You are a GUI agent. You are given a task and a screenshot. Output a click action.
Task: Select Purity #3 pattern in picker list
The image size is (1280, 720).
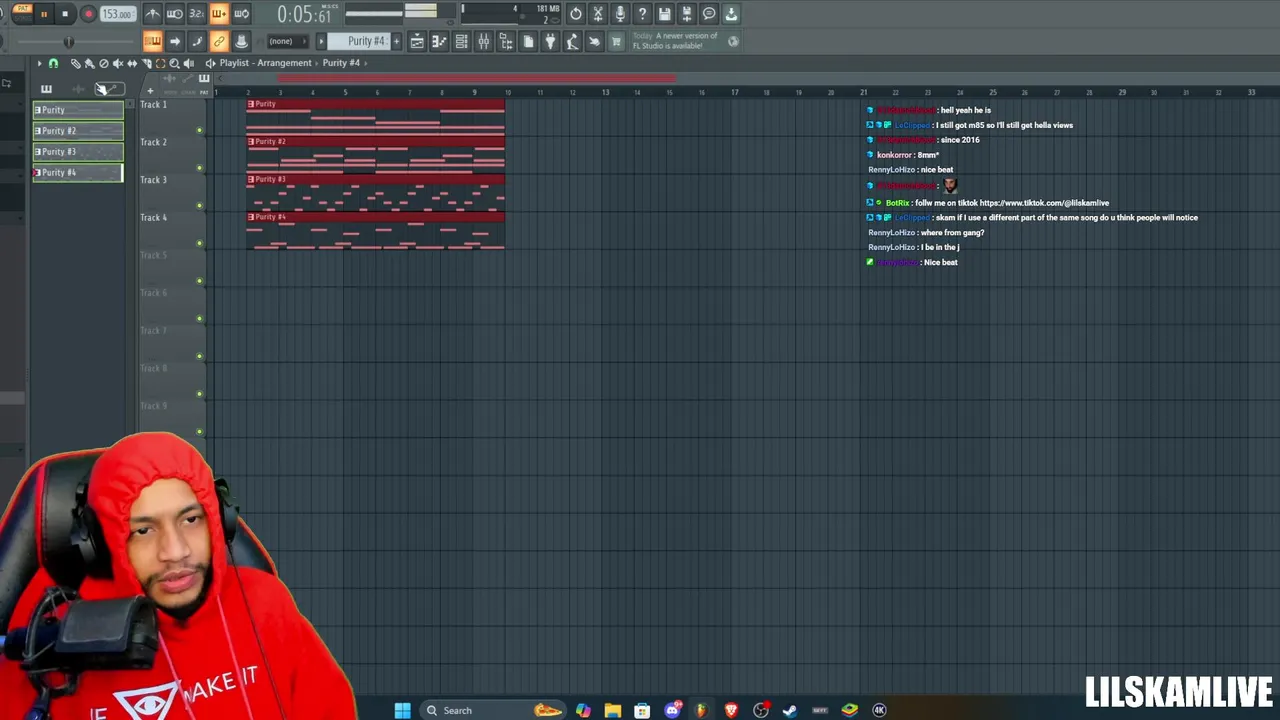[x=78, y=152]
